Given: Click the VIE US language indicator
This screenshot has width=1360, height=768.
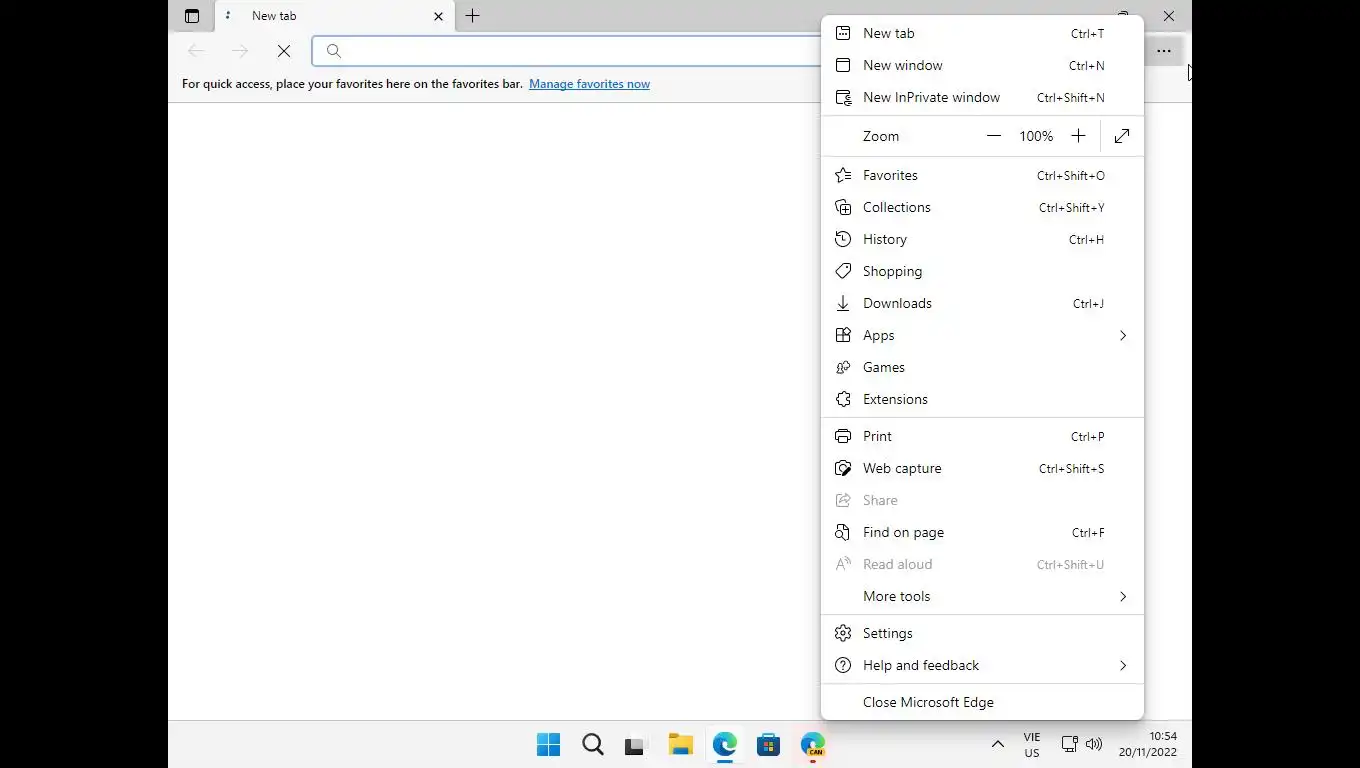Looking at the screenshot, I should [1032, 745].
